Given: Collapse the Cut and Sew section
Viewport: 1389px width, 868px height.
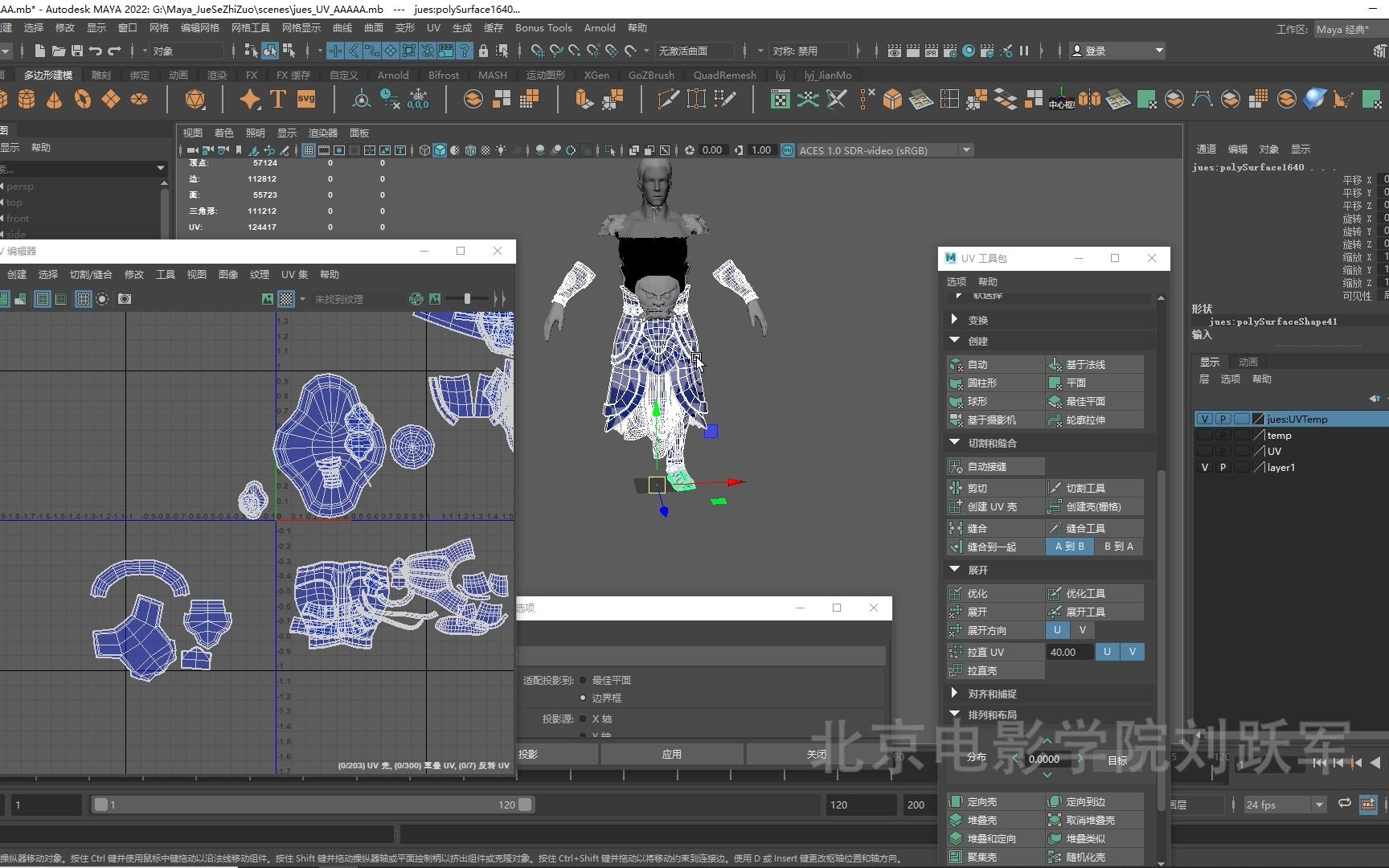Looking at the screenshot, I should coord(955,443).
